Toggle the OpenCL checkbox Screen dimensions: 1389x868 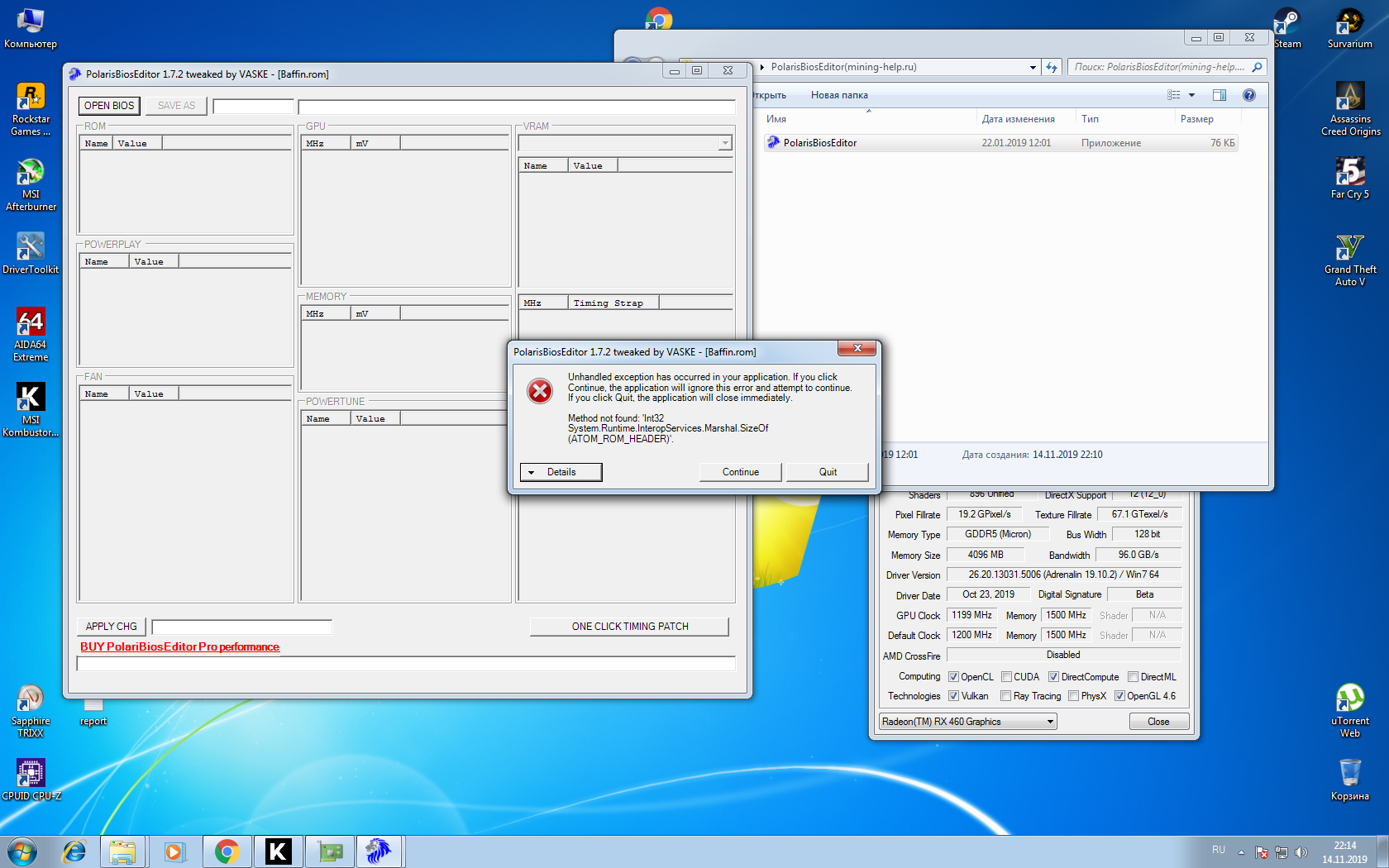953,677
